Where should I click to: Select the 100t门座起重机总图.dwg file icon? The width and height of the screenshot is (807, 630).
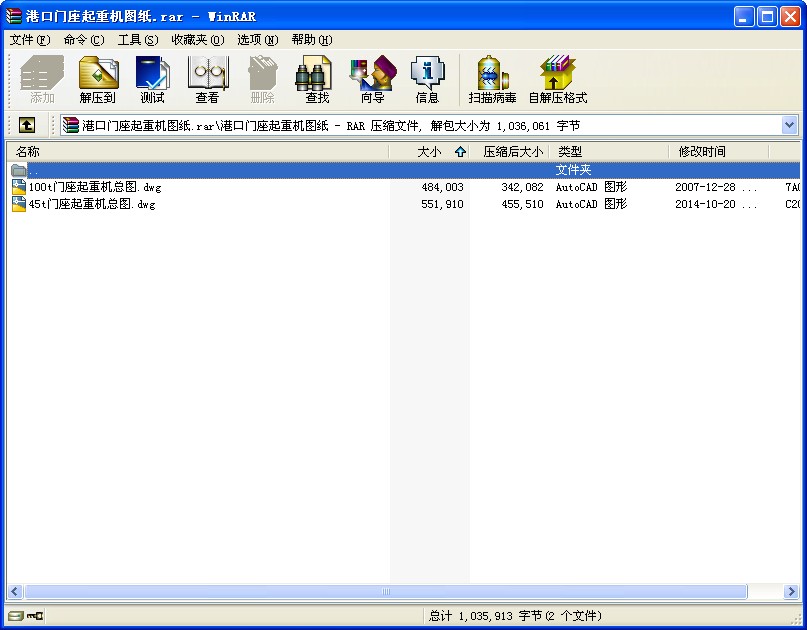coord(19,187)
